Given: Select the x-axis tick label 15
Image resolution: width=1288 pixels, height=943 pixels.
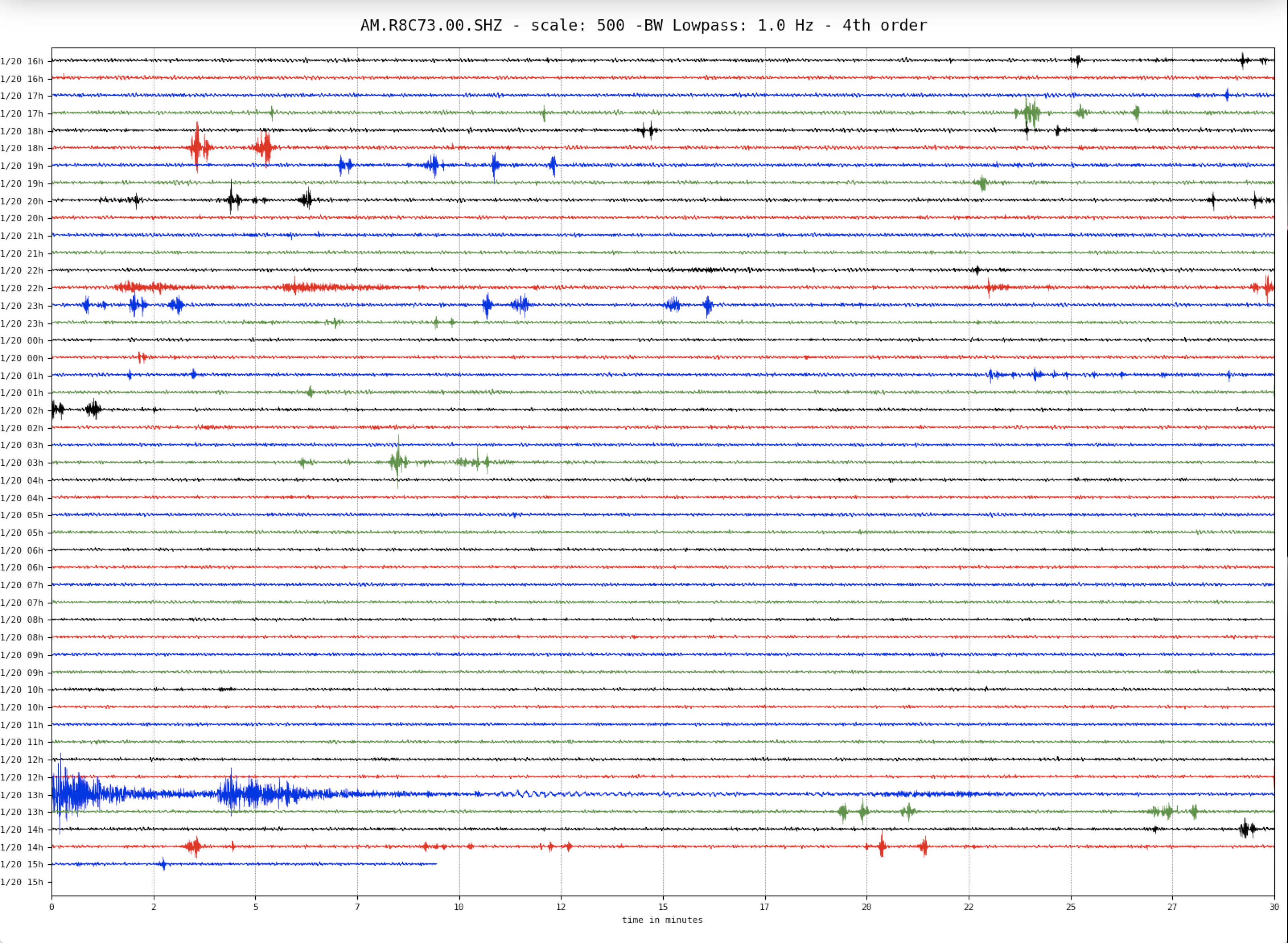Looking at the screenshot, I should (663, 906).
